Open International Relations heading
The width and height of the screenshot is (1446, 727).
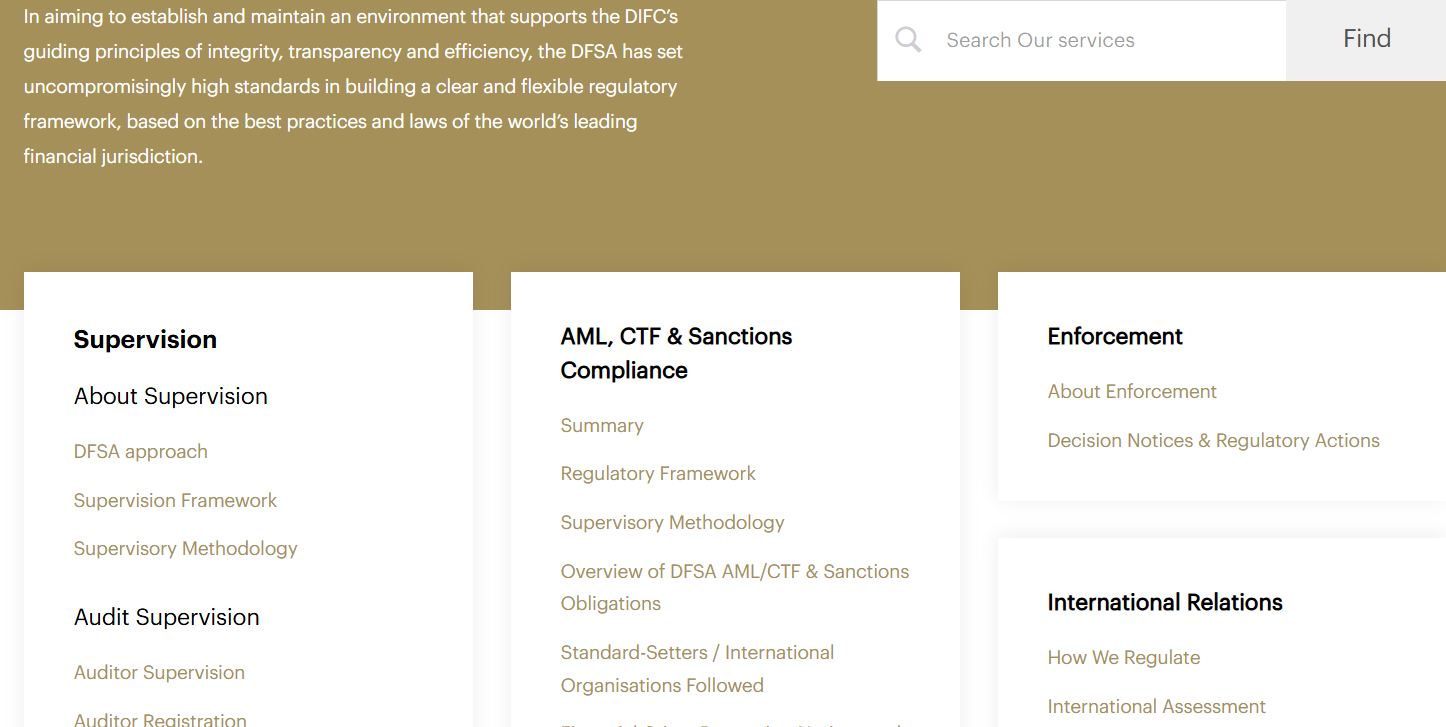tap(1165, 603)
